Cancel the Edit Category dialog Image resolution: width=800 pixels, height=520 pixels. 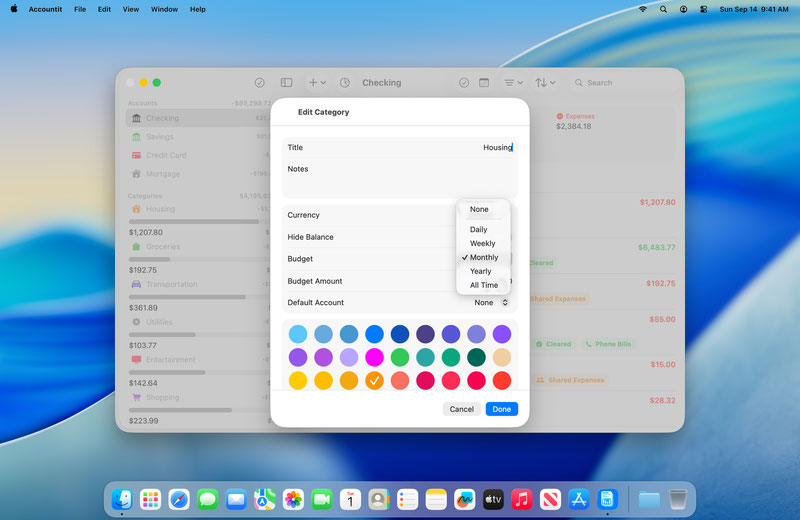click(461, 409)
